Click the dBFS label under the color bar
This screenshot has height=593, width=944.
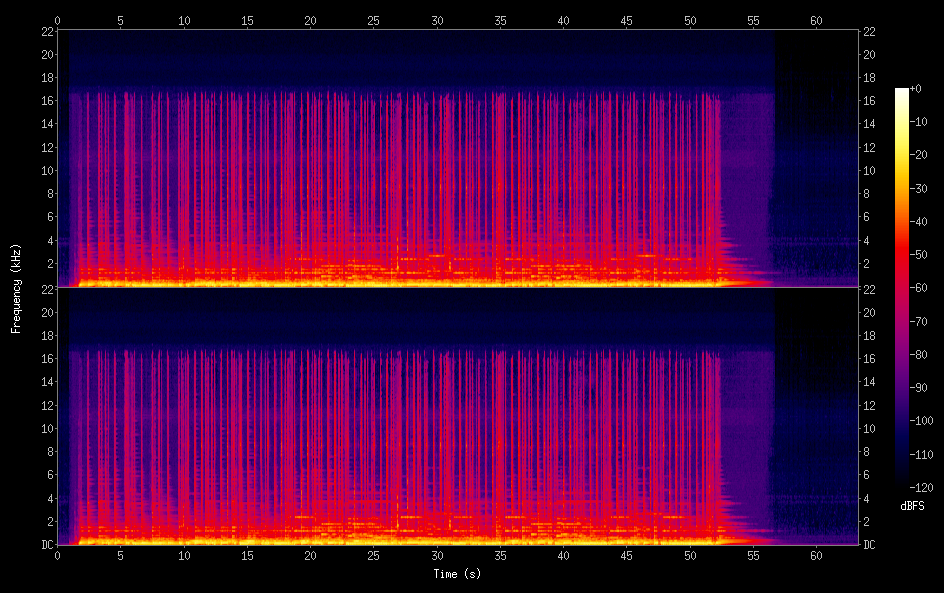[912, 506]
